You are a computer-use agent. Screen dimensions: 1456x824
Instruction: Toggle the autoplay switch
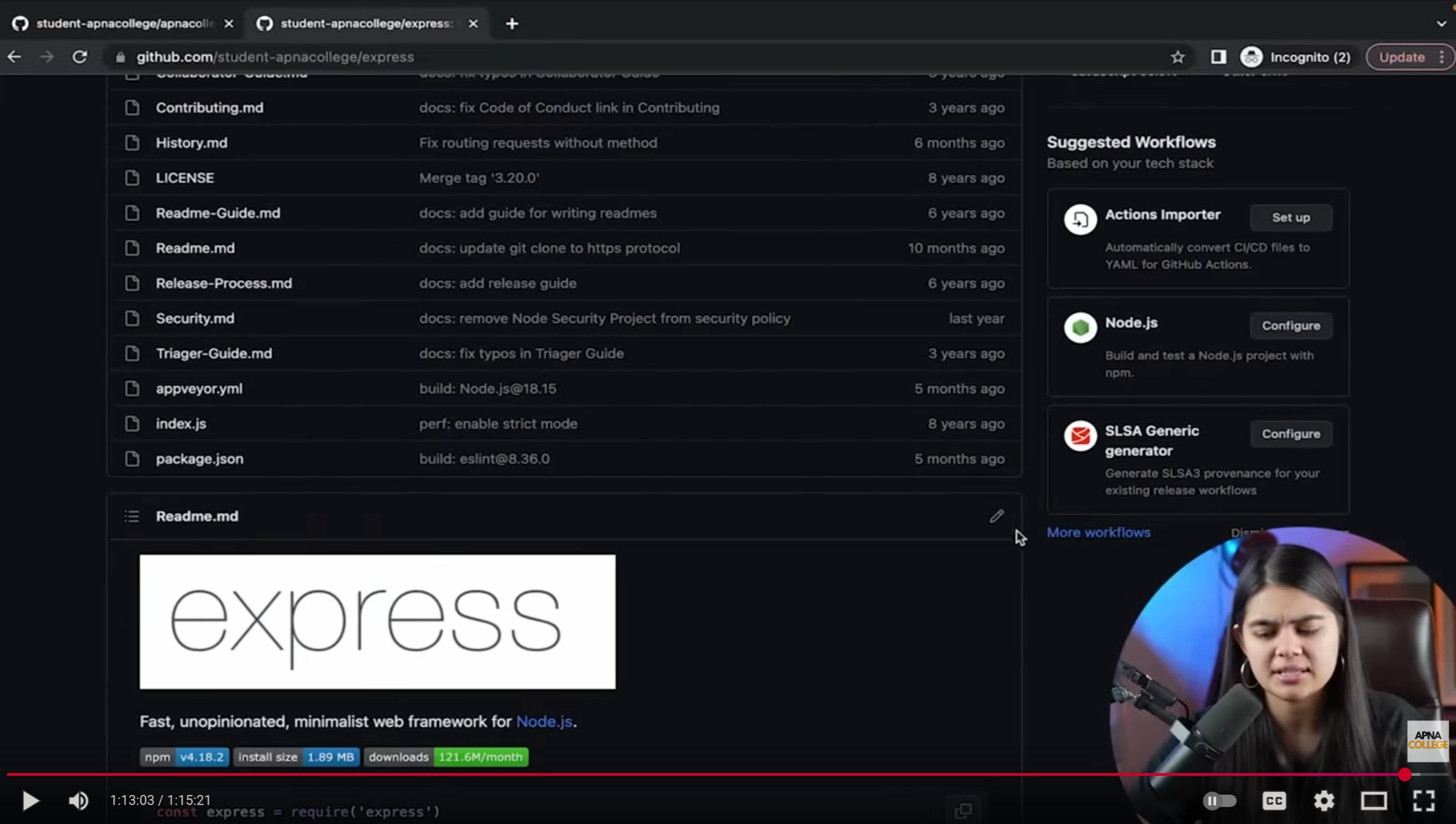[1219, 800]
